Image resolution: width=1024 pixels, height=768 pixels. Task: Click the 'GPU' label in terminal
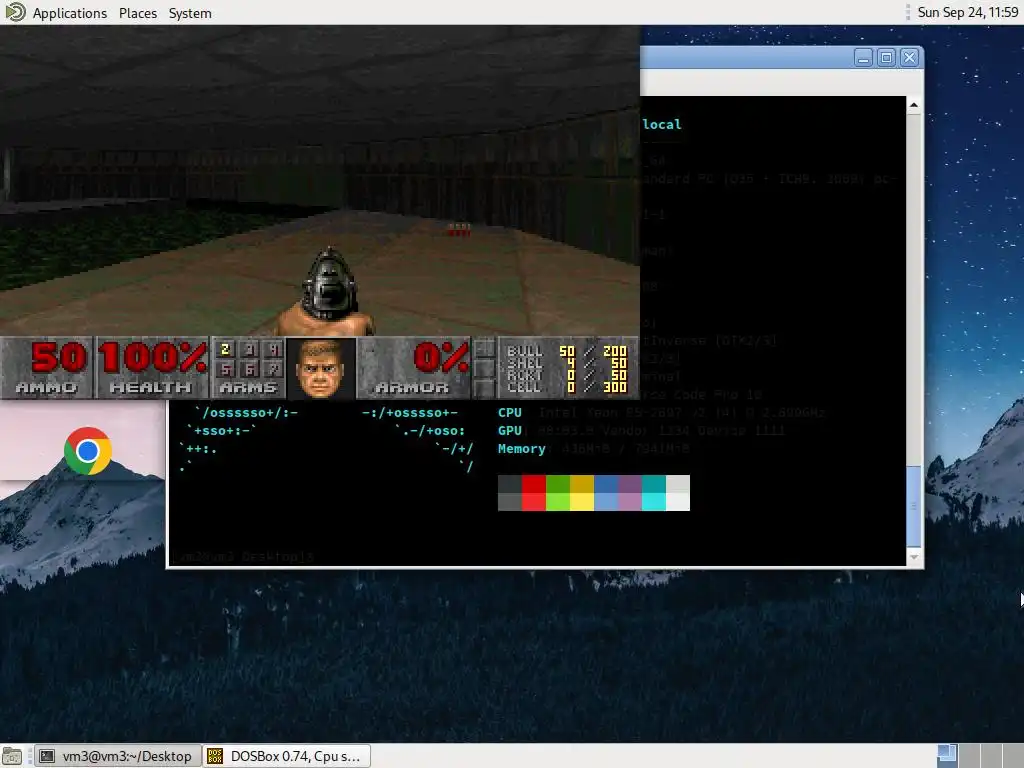509,431
